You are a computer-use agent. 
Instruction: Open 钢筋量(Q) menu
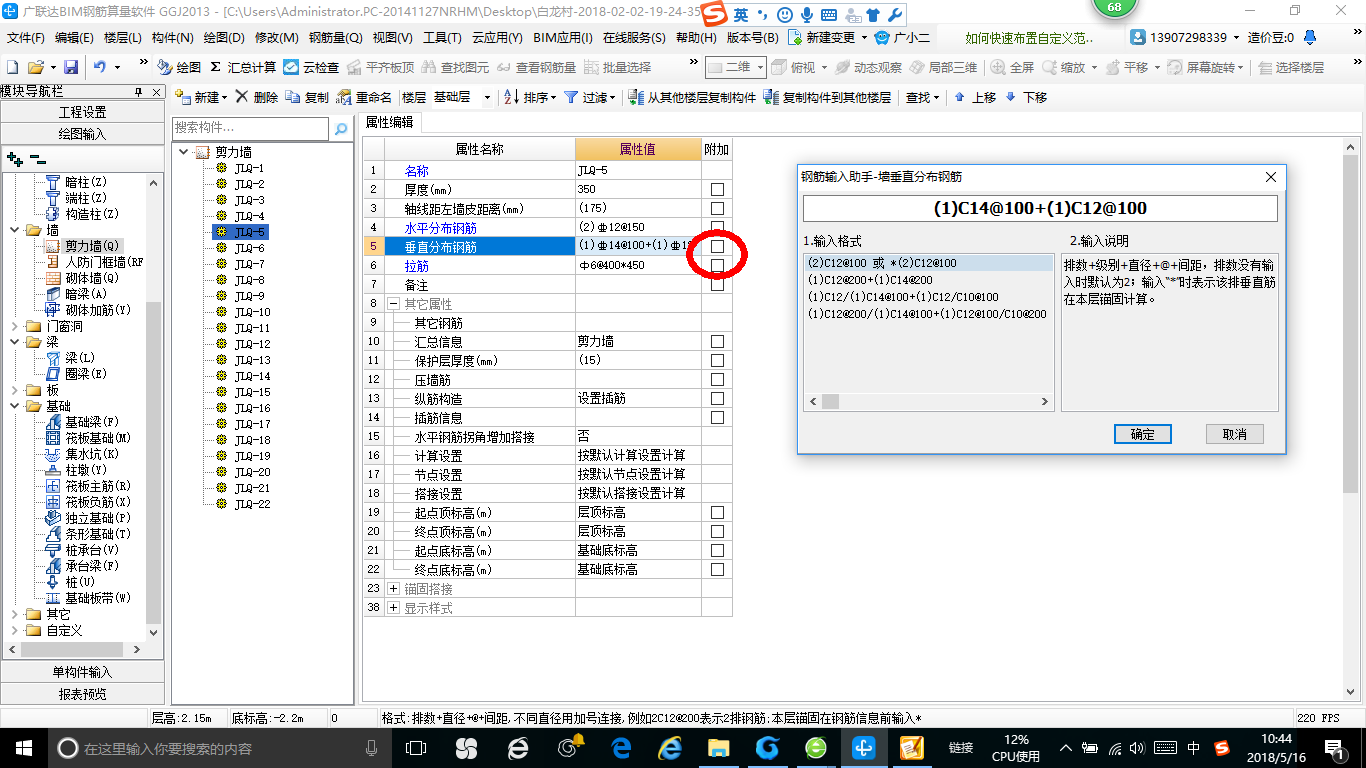(x=335, y=37)
